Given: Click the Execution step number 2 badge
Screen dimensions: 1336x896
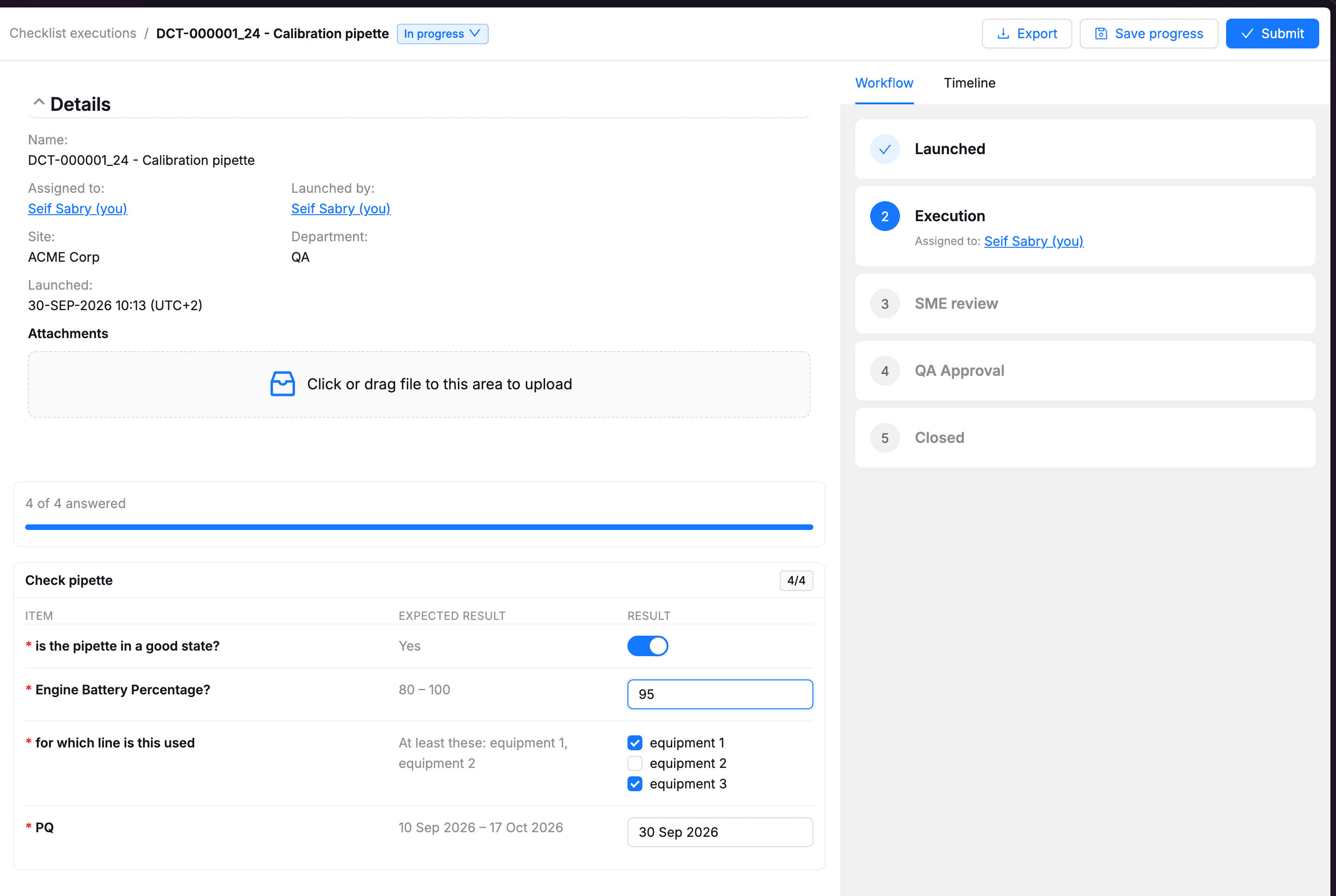Looking at the screenshot, I should pos(885,216).
